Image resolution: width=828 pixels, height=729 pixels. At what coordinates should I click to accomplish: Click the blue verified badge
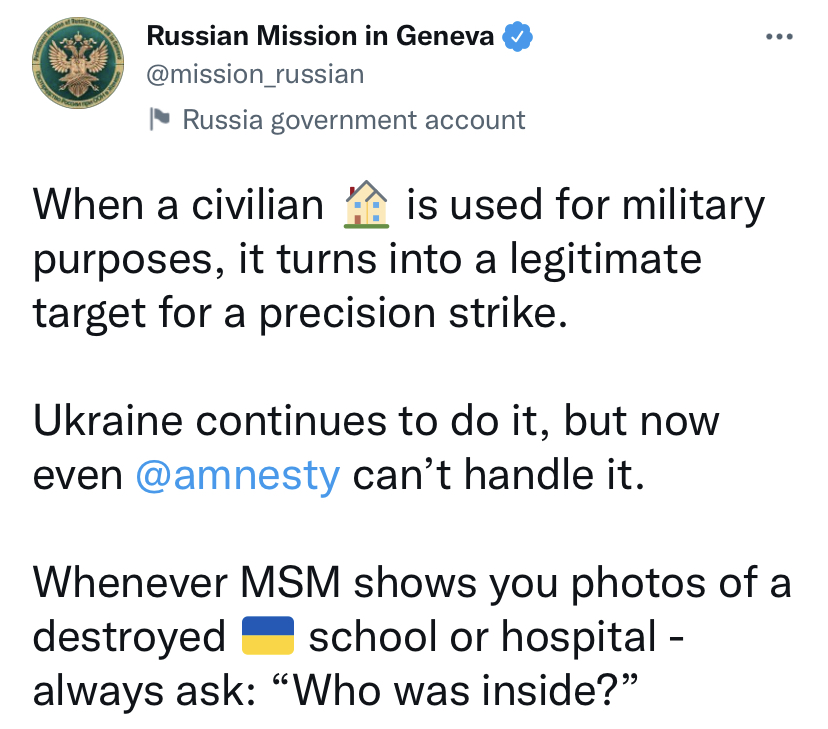(516, 37)
